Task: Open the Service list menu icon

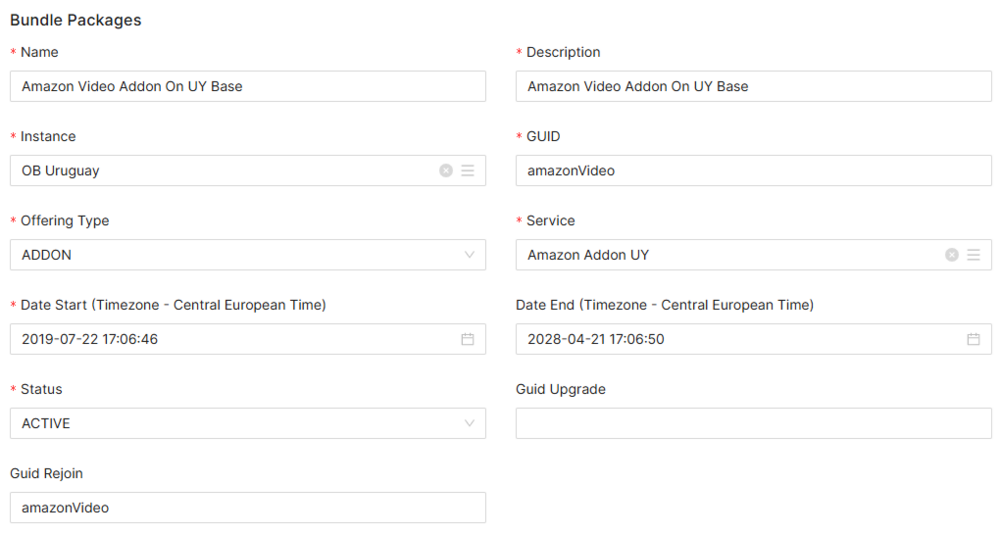Action: point(974,255)
